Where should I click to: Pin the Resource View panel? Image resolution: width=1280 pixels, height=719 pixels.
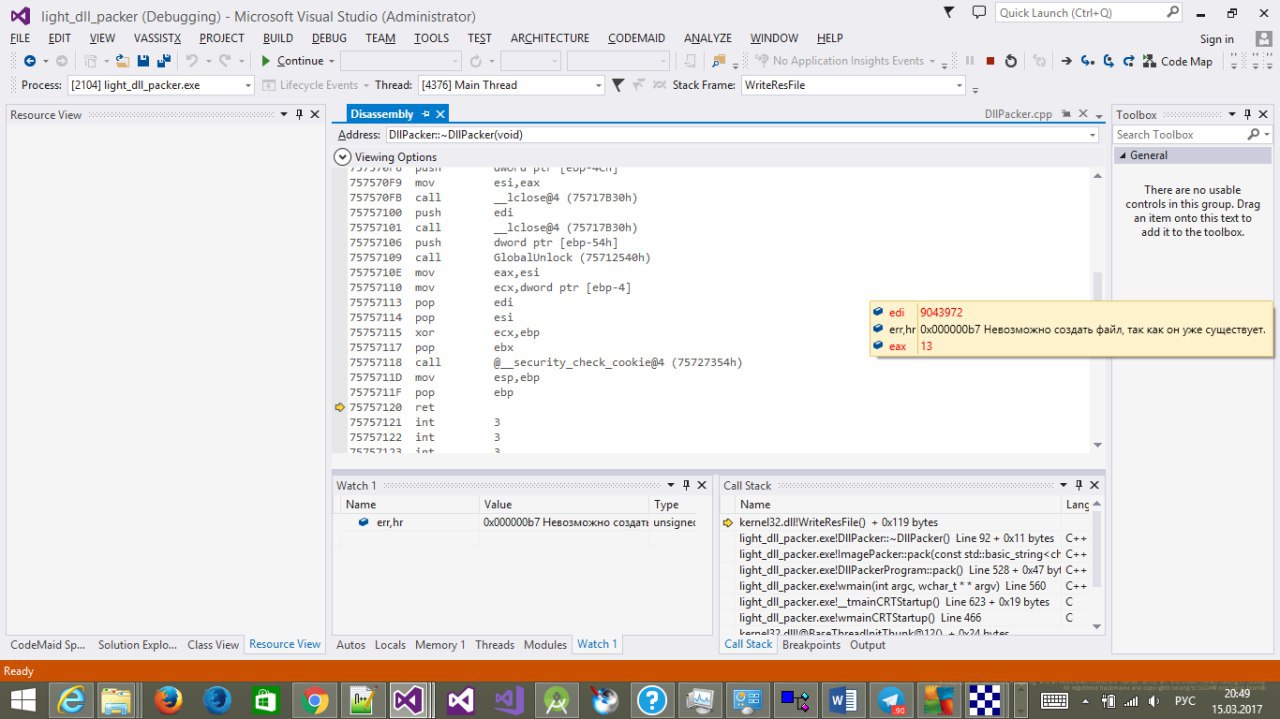pyautogui.click(x=299, y=115)
